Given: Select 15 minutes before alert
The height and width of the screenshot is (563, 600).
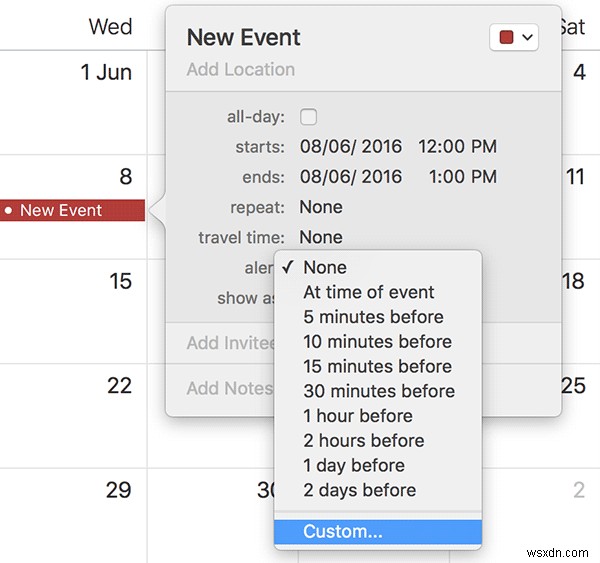Looking at the screenshot, I should (377, 366).
